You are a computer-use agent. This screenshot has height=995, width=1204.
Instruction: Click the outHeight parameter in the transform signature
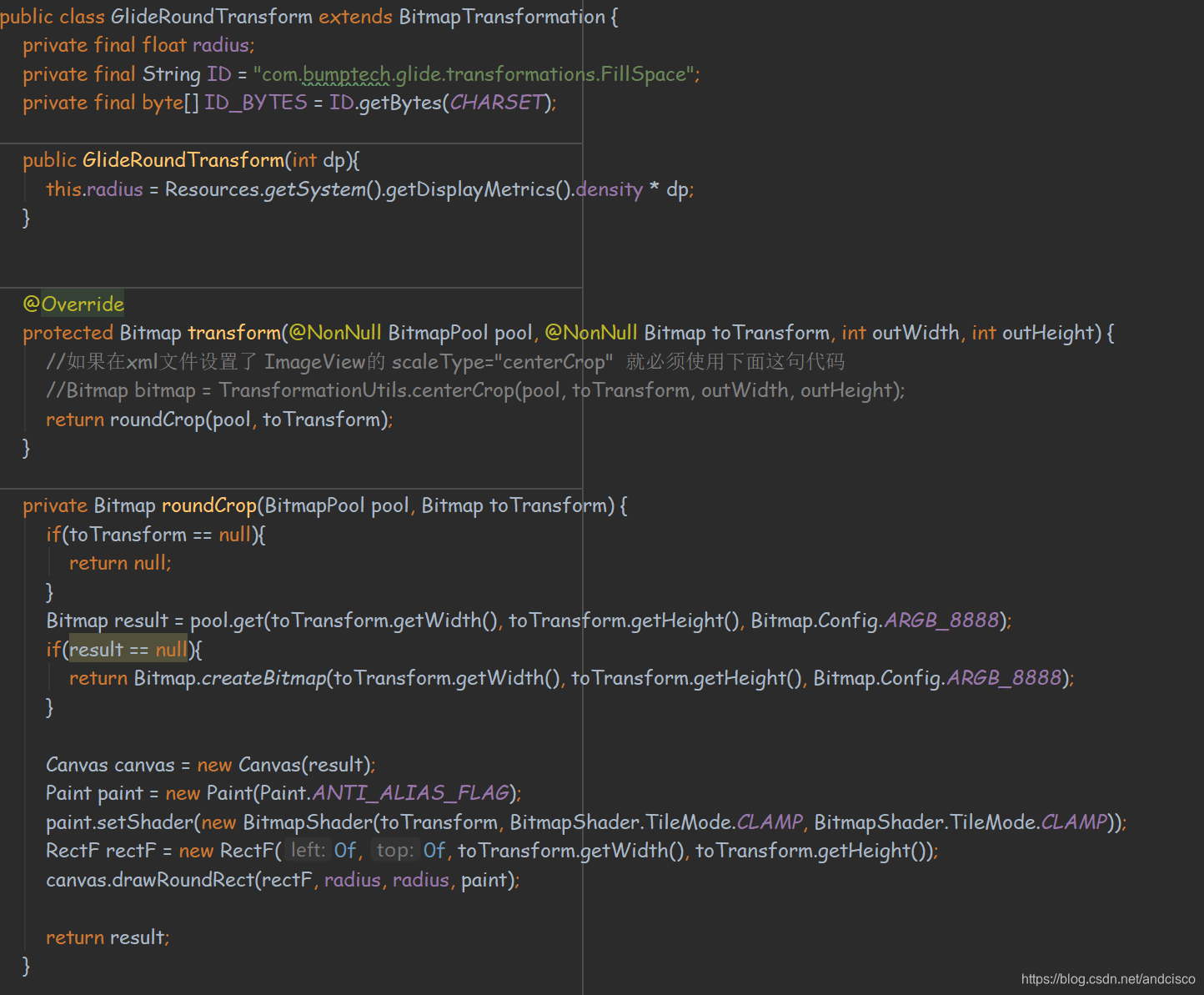[1047, 333]
